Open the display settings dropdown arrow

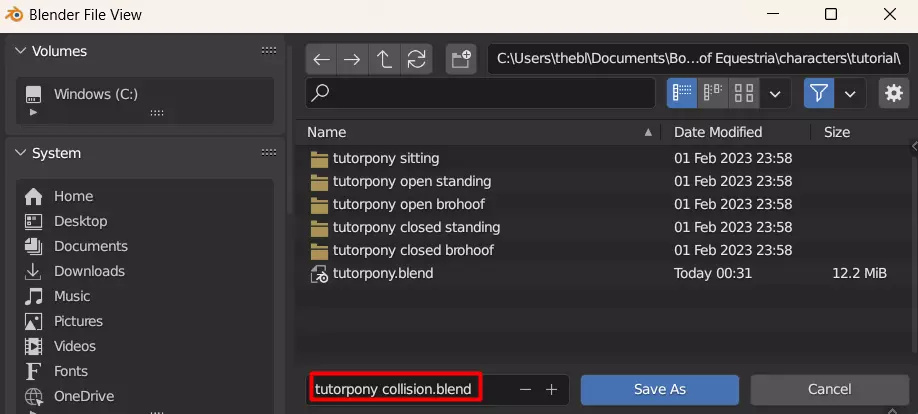[x=775, y=94]
